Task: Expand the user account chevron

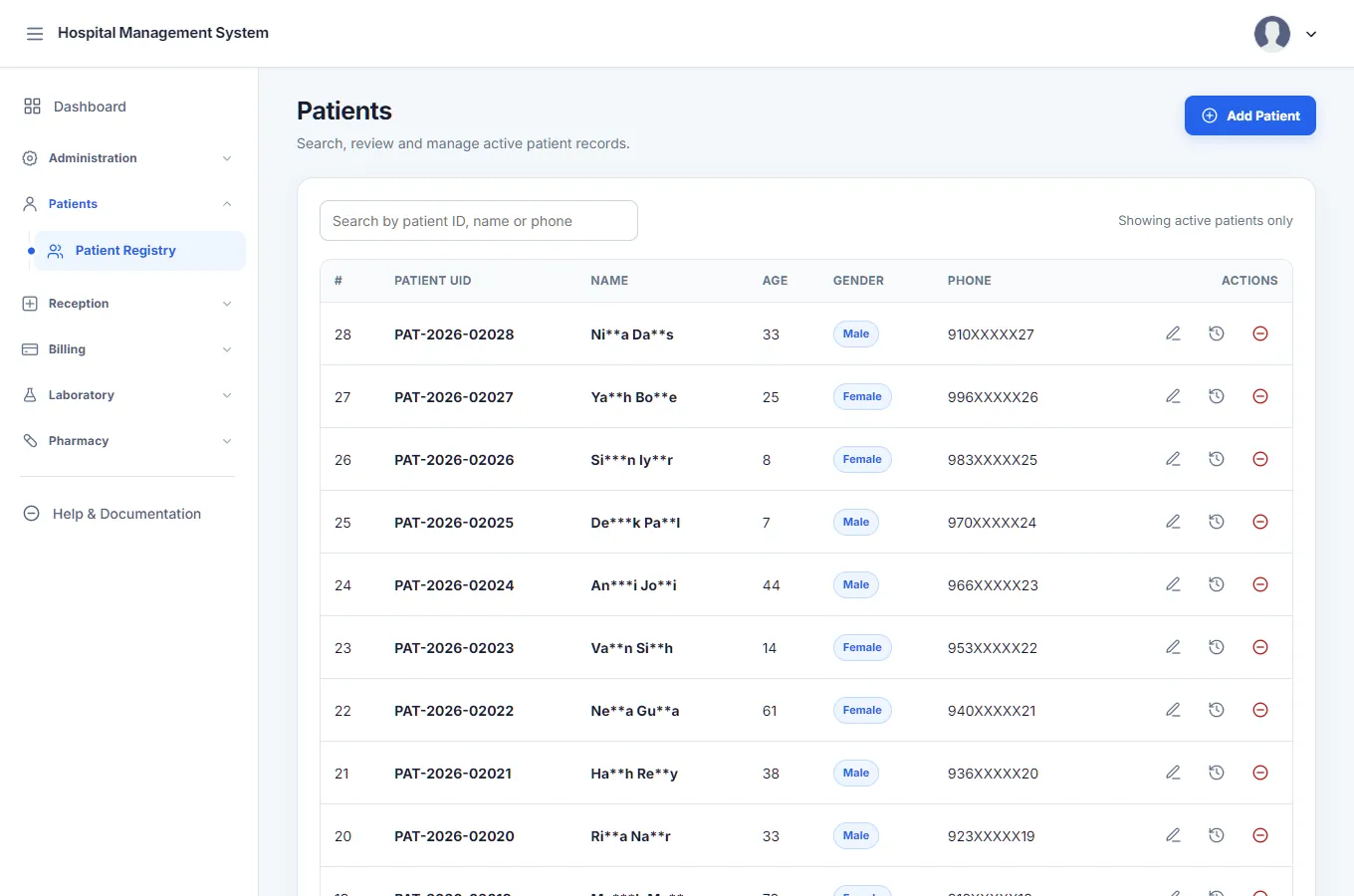Action: click(x=1311, y=34)
